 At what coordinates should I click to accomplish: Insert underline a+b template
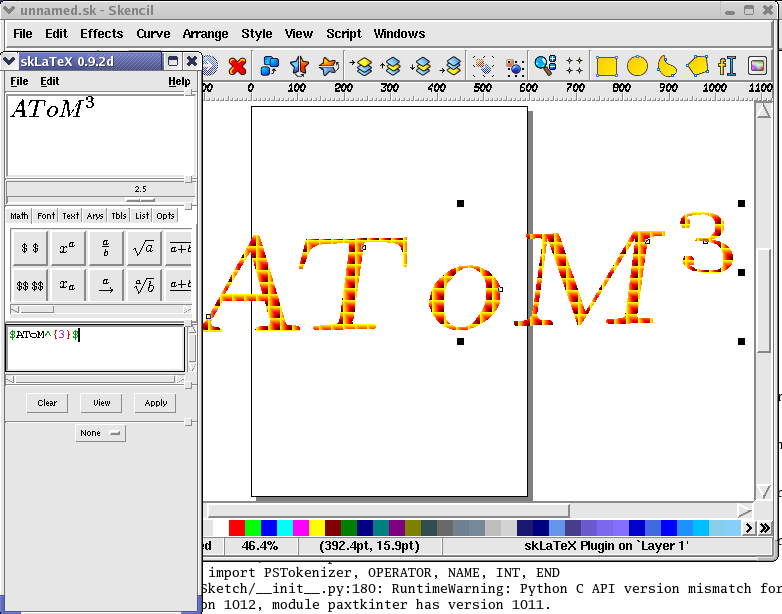(179, 285)
